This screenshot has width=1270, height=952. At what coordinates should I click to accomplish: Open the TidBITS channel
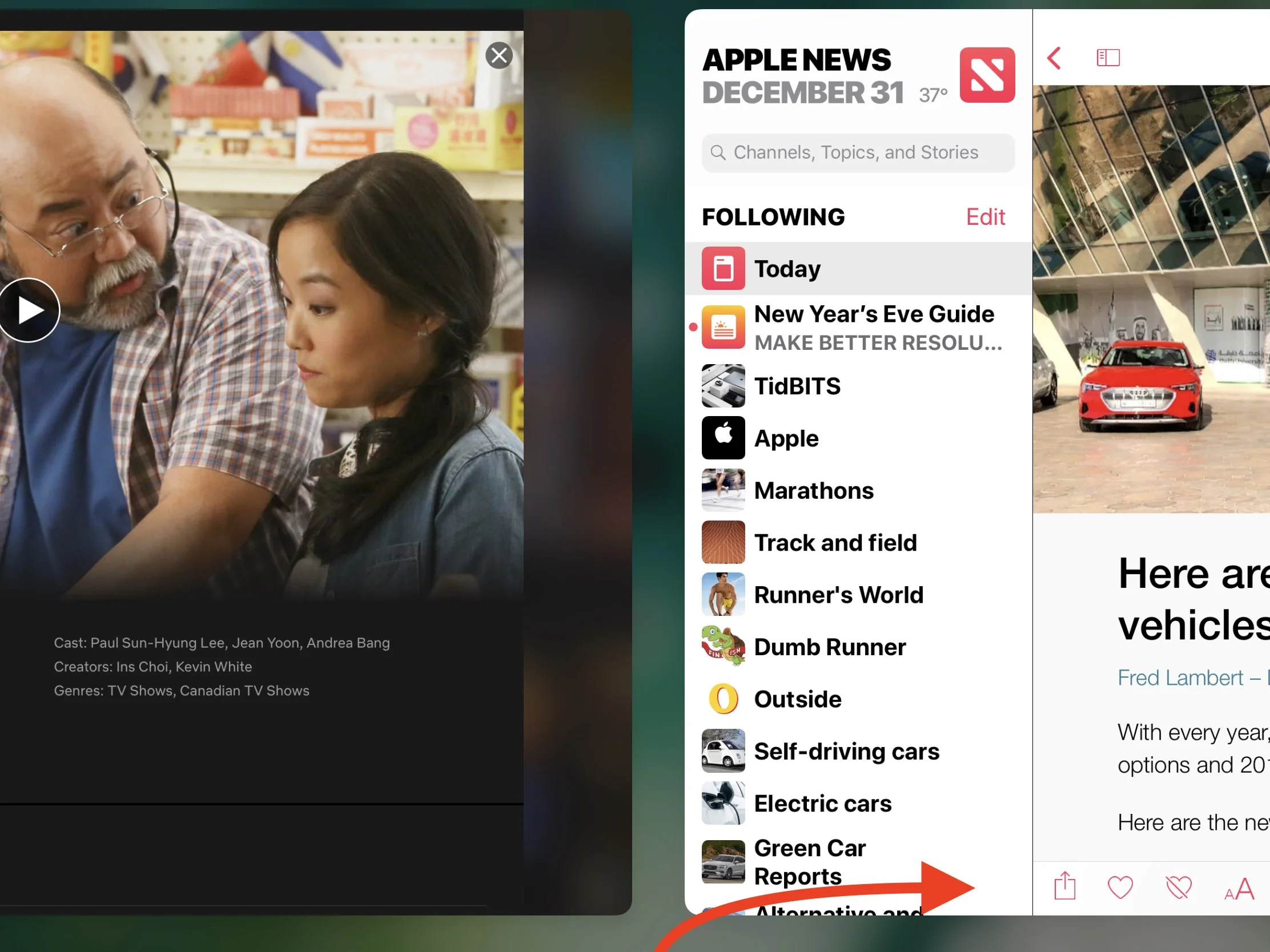[858, 386]
